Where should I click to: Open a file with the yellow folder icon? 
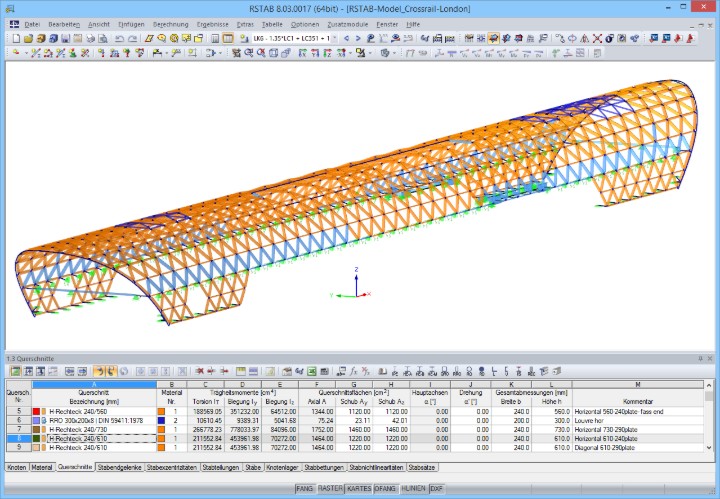click(x=28, y=39)
